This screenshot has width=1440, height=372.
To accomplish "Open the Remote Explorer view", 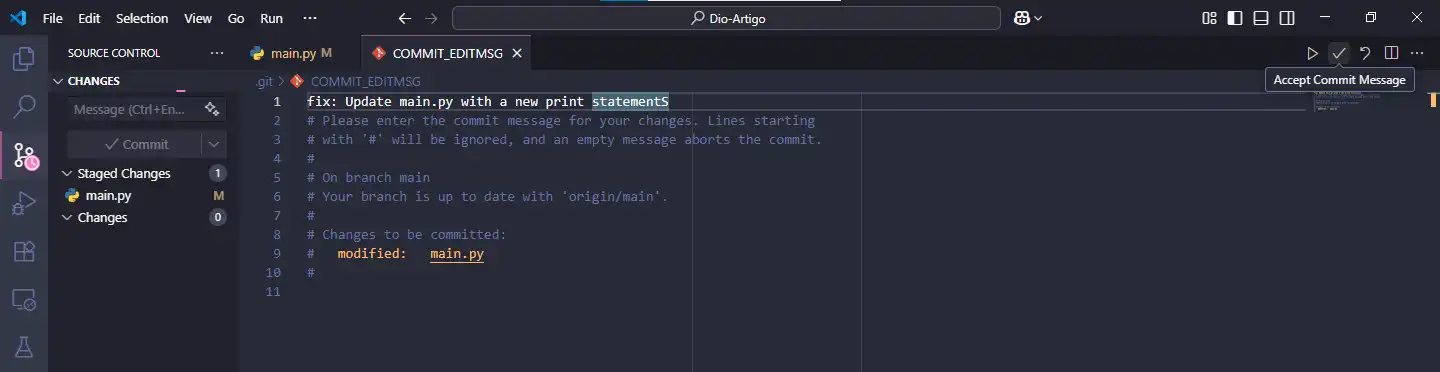I will click(x=24, y=300).
